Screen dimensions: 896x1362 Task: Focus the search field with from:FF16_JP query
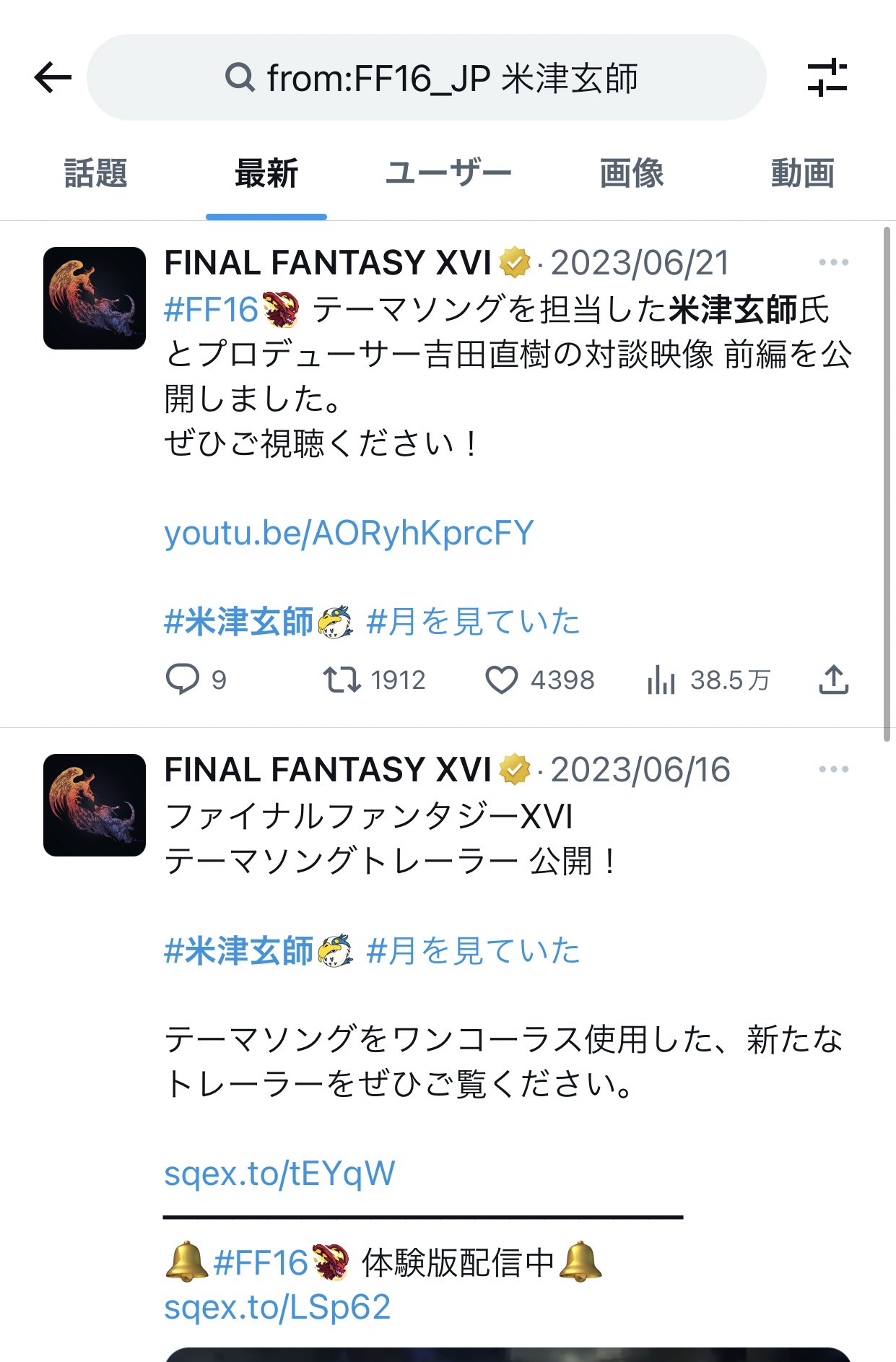click(426, 77)
